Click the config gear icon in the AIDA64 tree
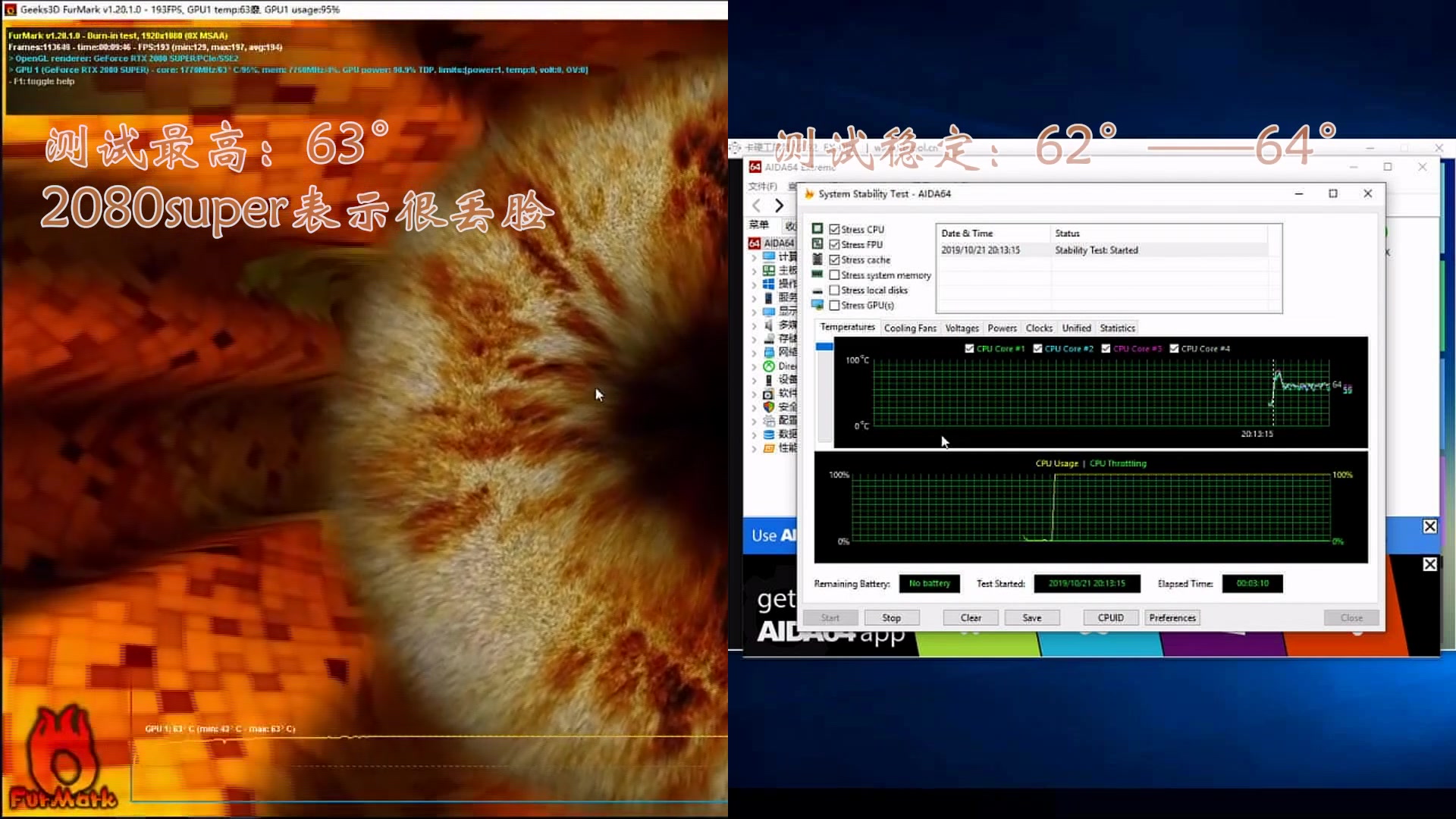 [769, 420]
